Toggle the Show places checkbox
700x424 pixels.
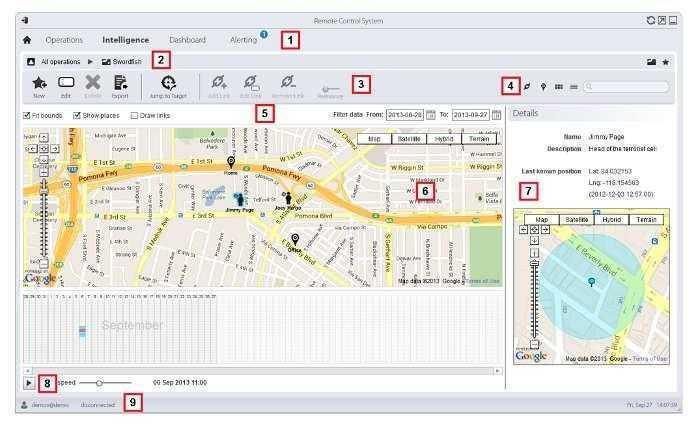(x=77, y=116)
